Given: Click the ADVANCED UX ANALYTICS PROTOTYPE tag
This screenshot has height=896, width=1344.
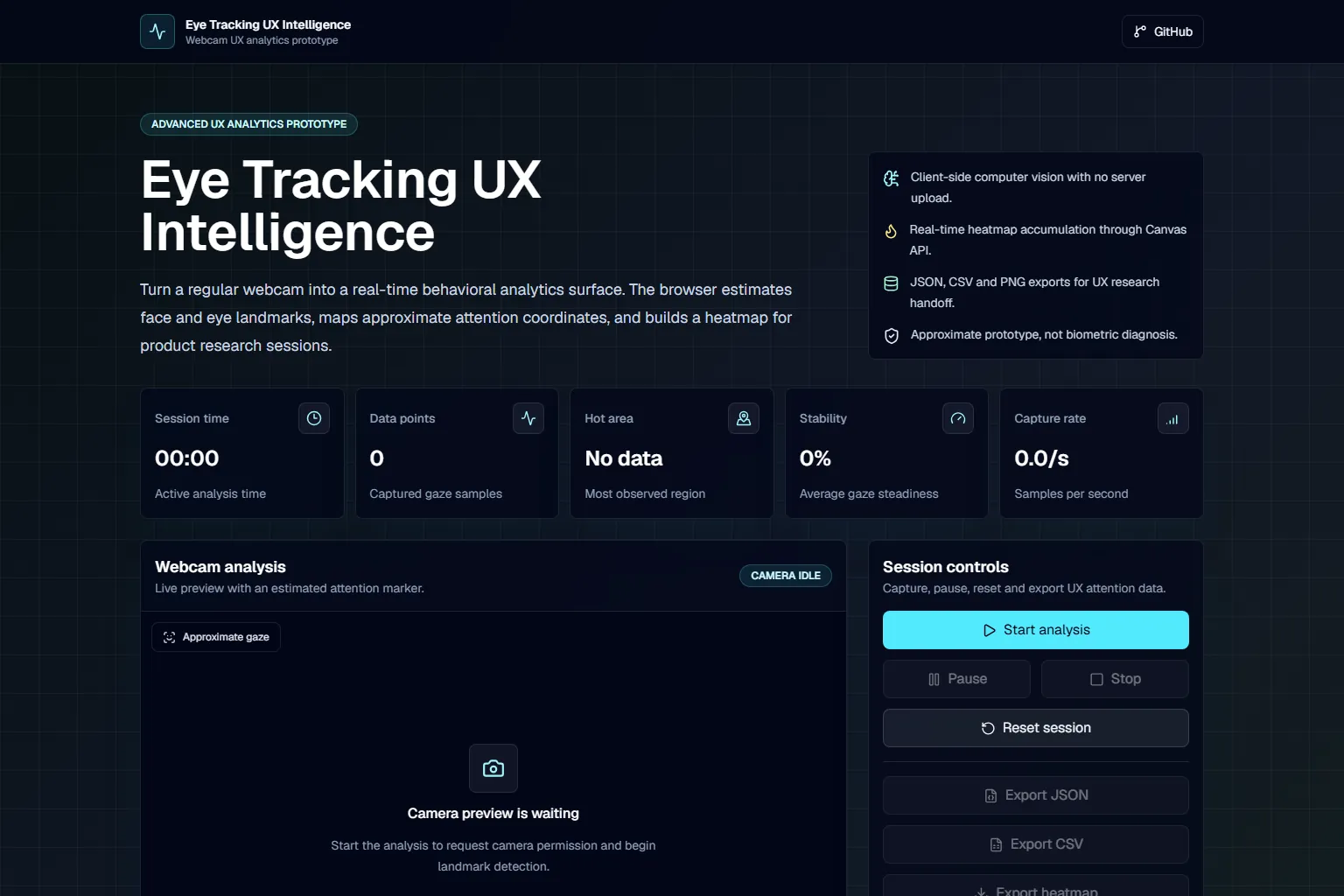Looking at the screenshot, I should 248,124.
